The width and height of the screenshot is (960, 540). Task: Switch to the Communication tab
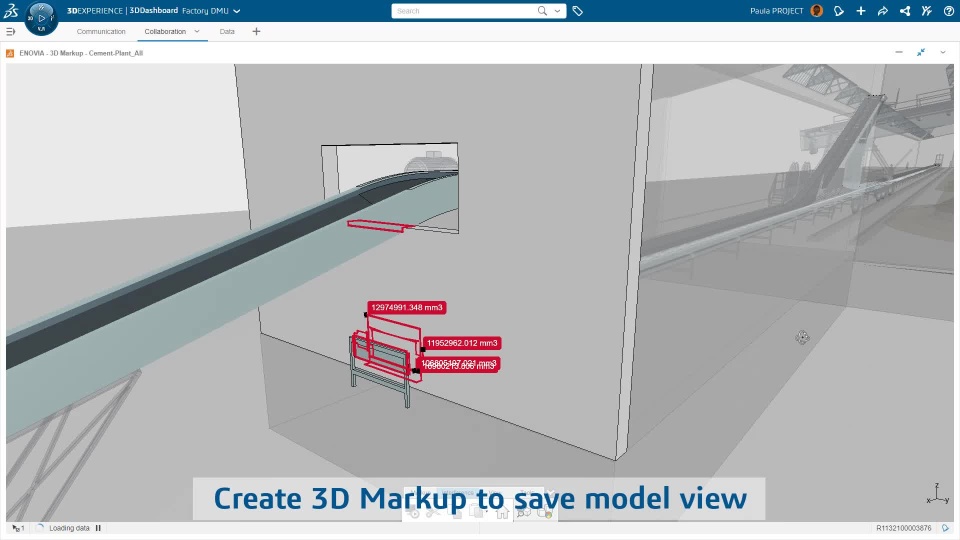click(x=101, y=31)
